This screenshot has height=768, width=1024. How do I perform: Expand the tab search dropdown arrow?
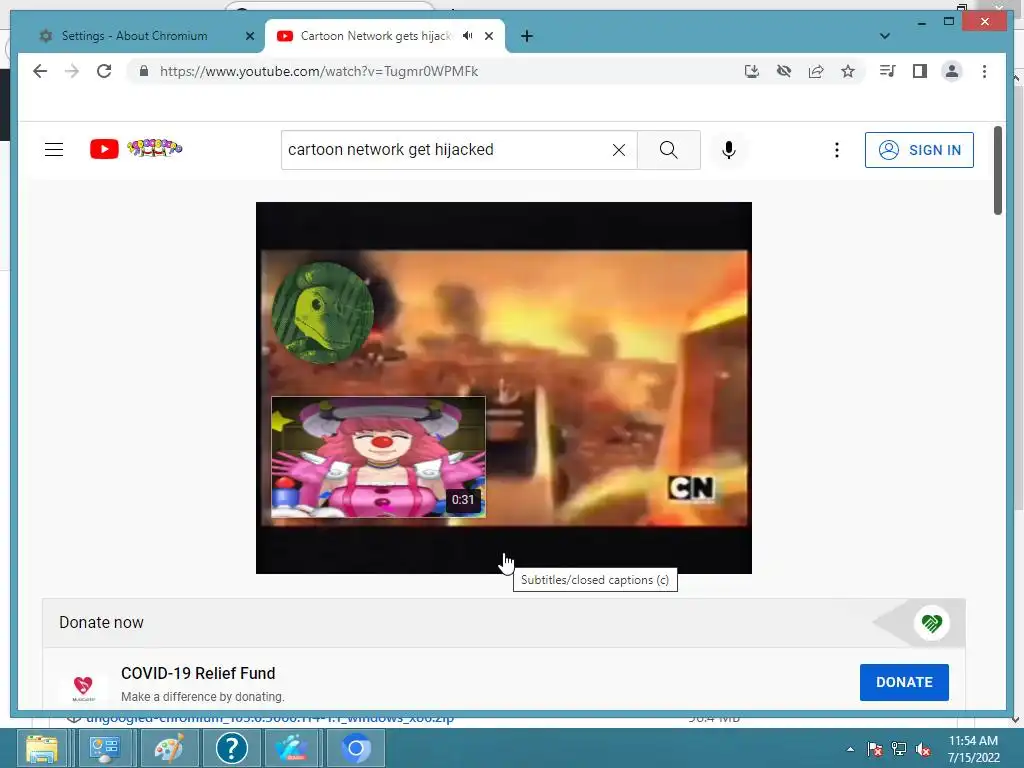click(885, 36)
